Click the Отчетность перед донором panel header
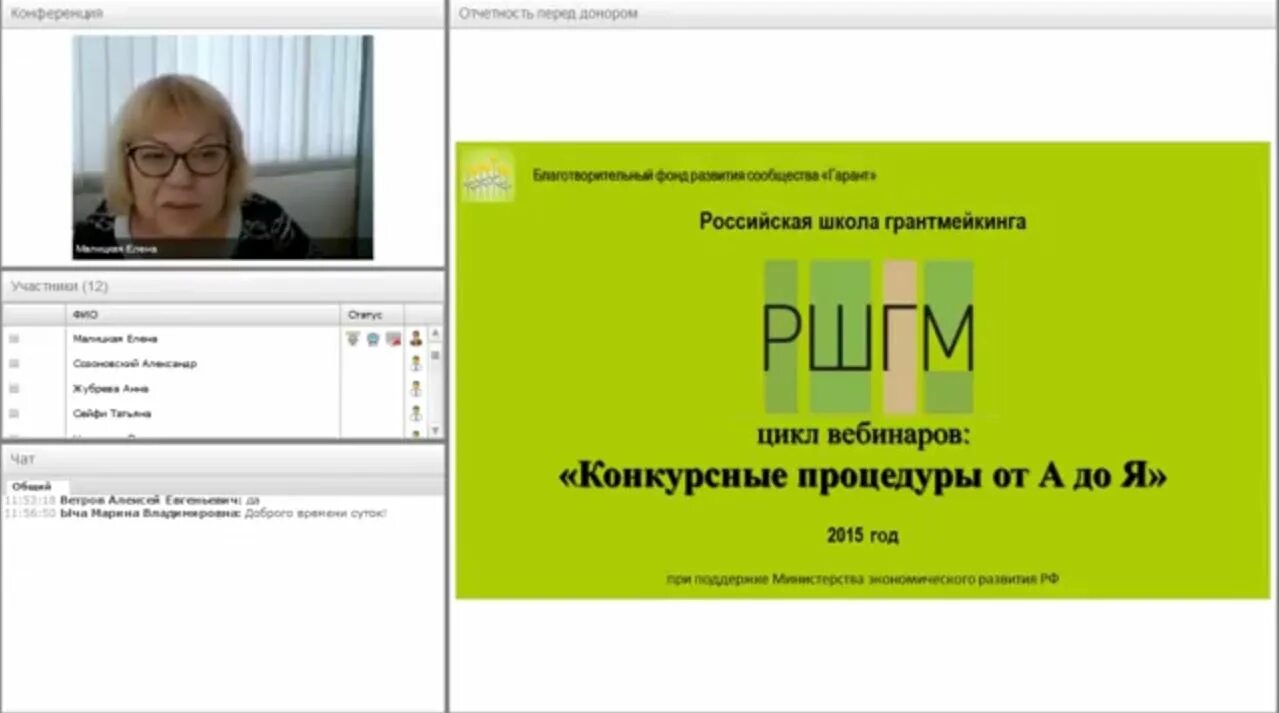1279x713 pixels. click(863, 13)
